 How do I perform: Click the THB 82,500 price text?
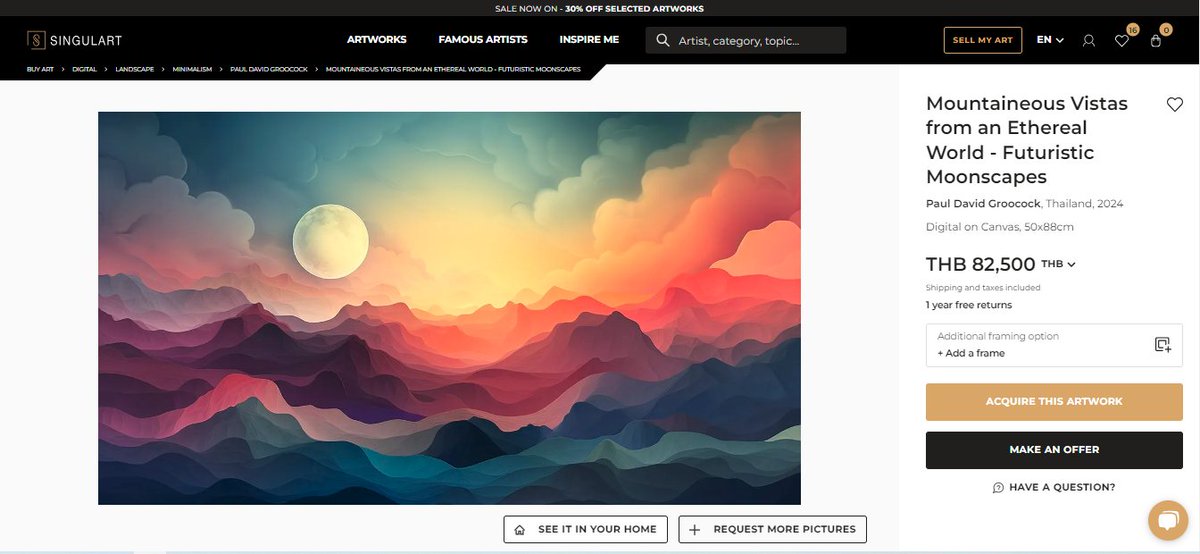click(x=980, y=265)
